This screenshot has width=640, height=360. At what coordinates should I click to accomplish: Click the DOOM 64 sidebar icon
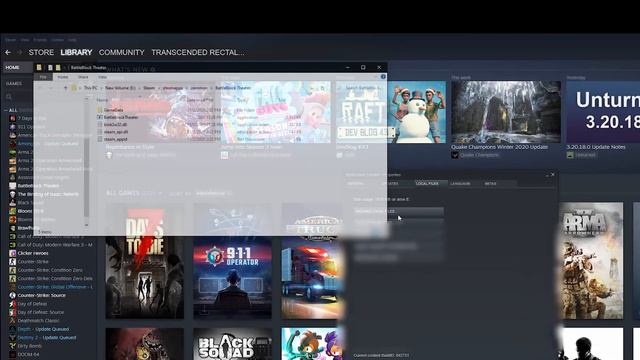click(13, 354)
